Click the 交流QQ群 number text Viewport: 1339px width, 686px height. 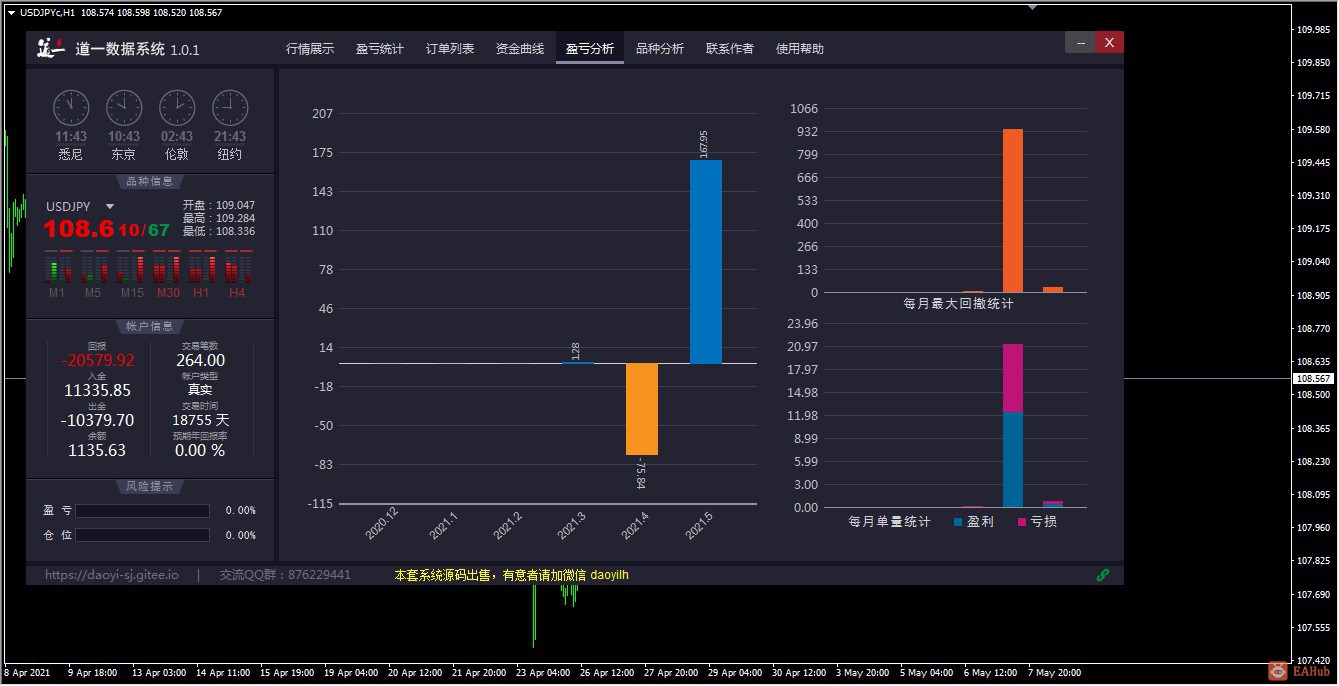click(285, 575)
